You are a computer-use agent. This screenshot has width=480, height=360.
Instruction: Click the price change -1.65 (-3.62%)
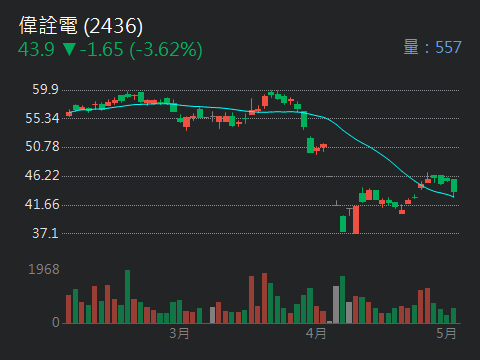click(141, 50)
